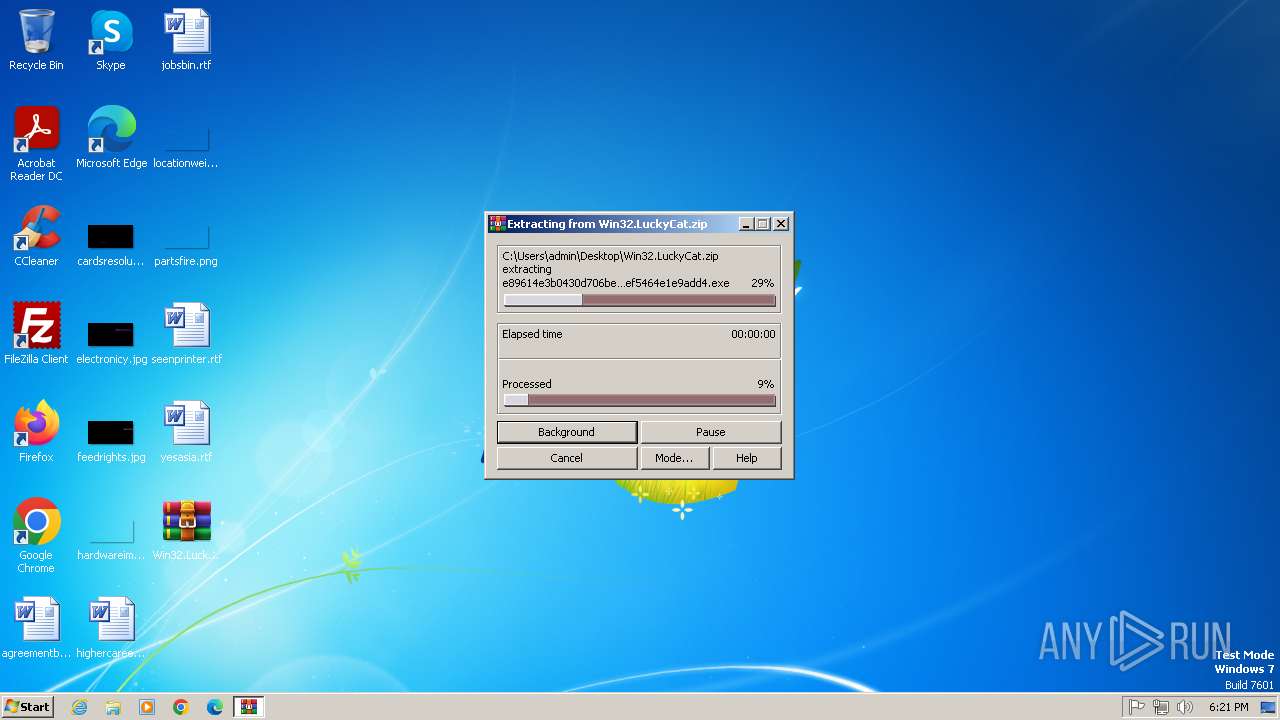Click the file extraction progress bar
This screenshot has width=1280, height=720.
coord(639,300)
